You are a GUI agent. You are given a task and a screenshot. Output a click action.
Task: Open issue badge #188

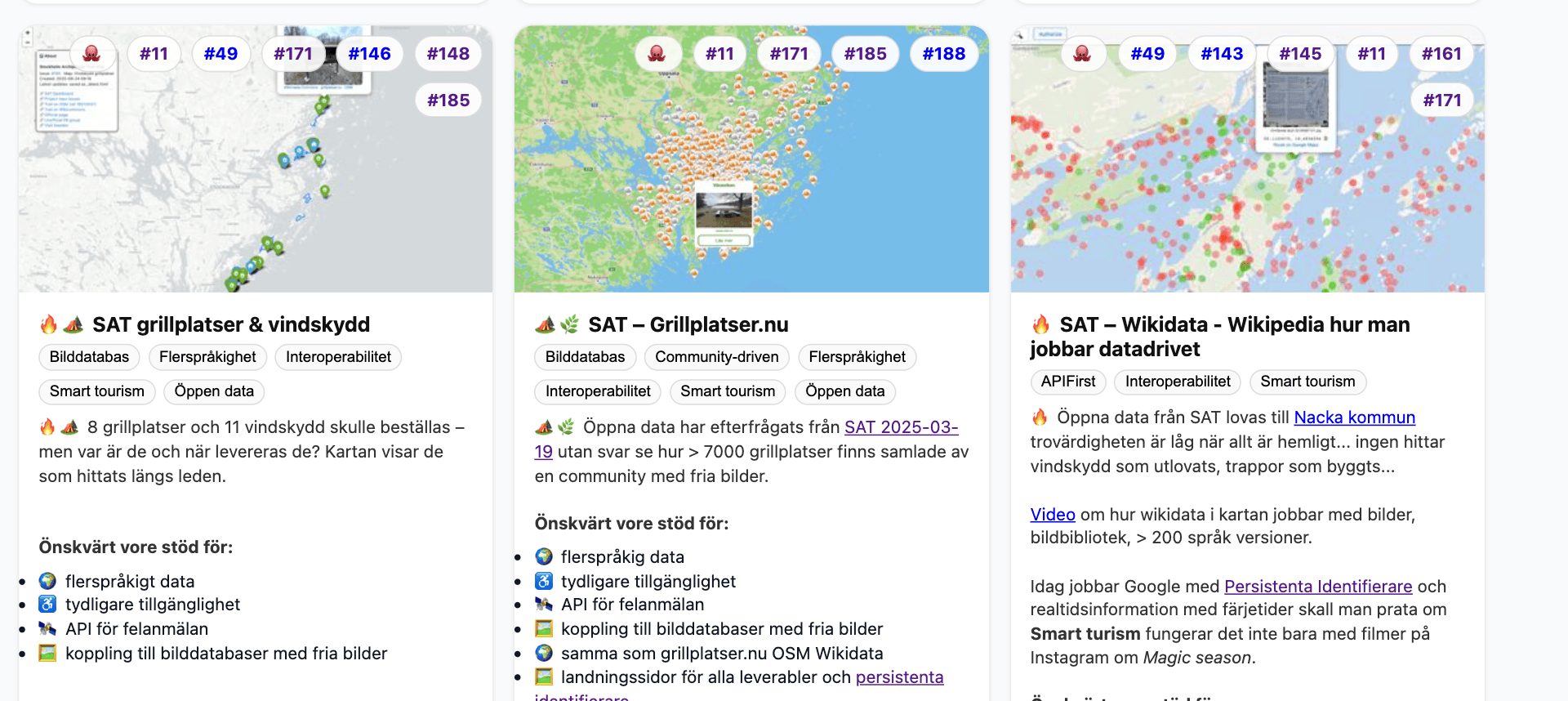pos(943,54)
